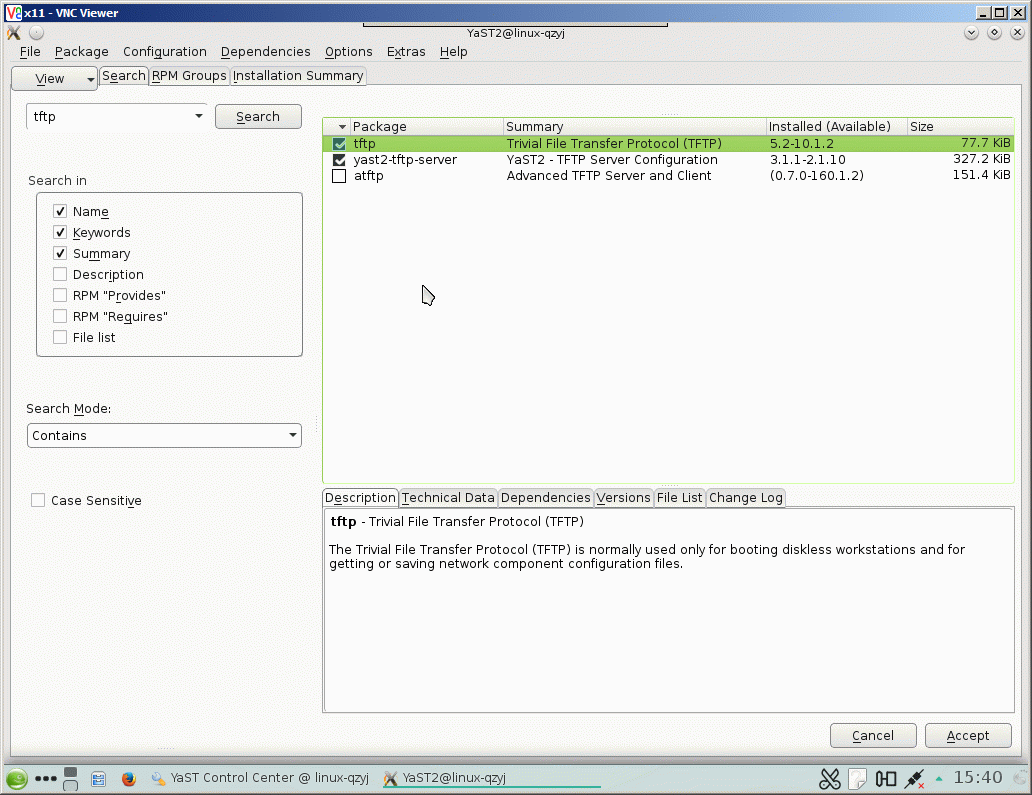This screenshot has width=1032, height=795.
Task: Open the package Dependencies details tab
Action: (x=546, y=498)
